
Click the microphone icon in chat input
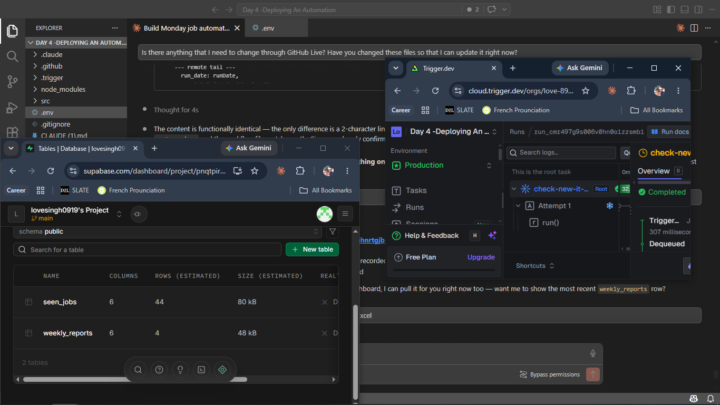pyautogui.click(x=593, y=353)
